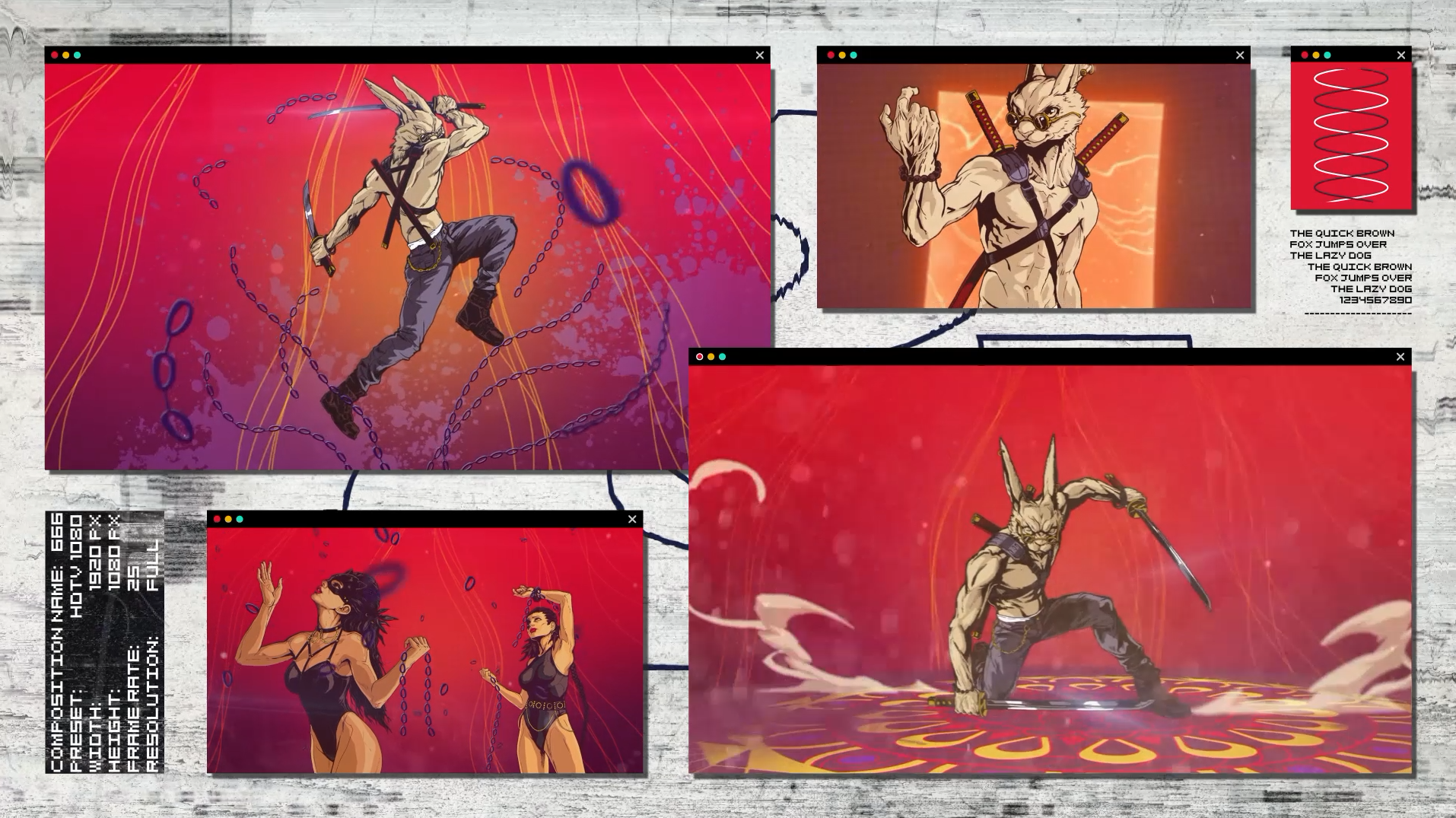
Task: Click the red dot on the leaping rabbit window
Action: tap(55, 55)
